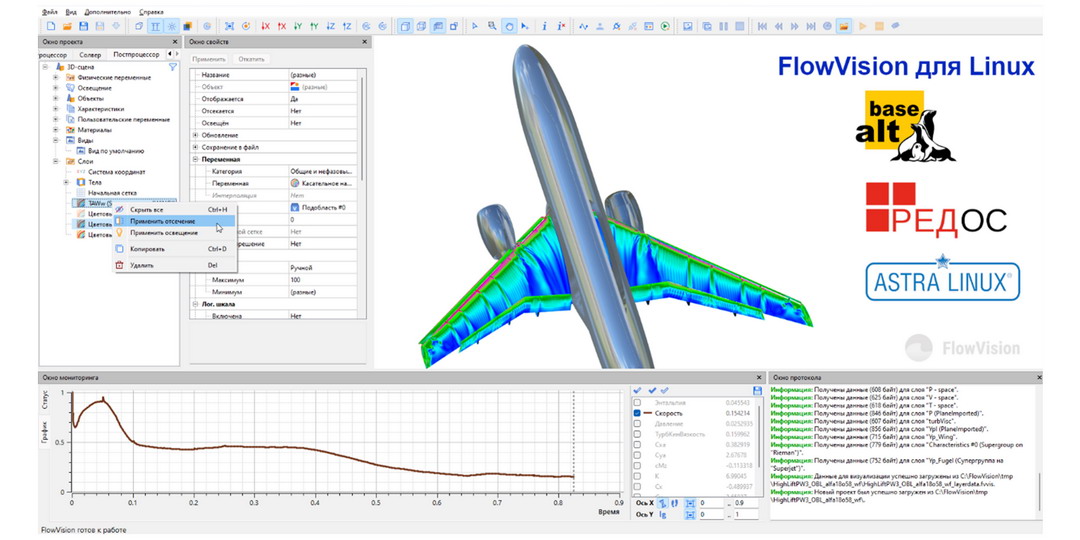The height and width of the screenshot is (540, 1080).
Task: Open the Файл menu
Action: pyautogui.click(x=50, y=12)
